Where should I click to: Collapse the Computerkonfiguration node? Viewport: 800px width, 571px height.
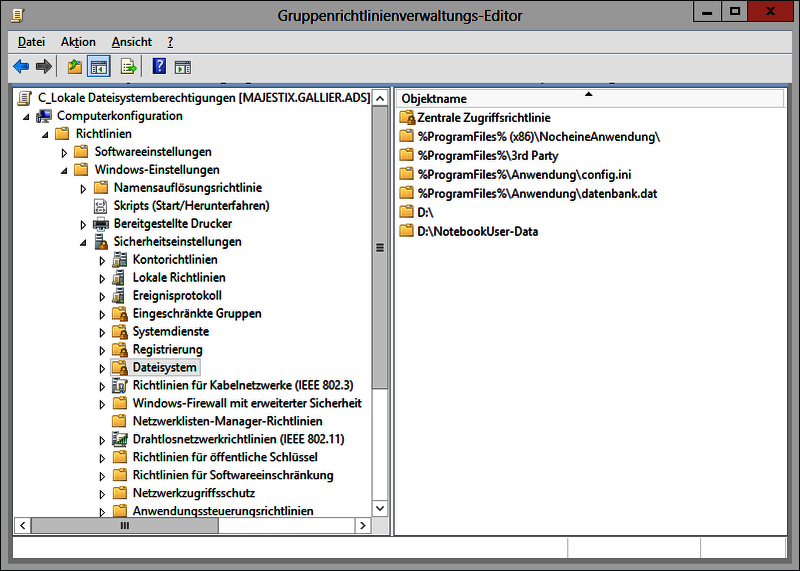[x=26, y=117]
